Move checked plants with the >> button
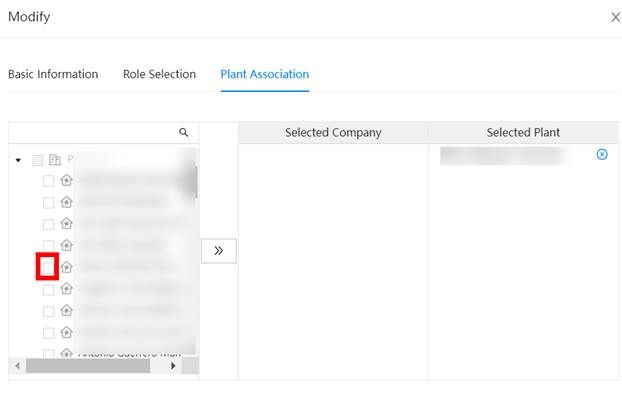This screenshot has width=622, height=397. point(219,251)
